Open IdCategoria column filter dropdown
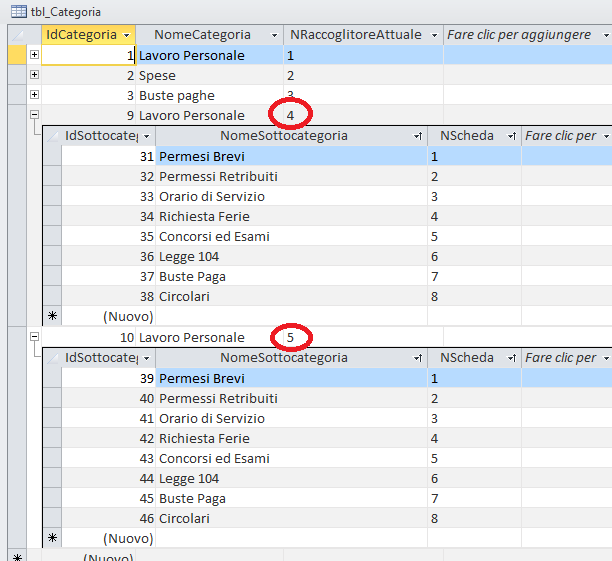This screenshot has width=612, height=561. (126, 35)
